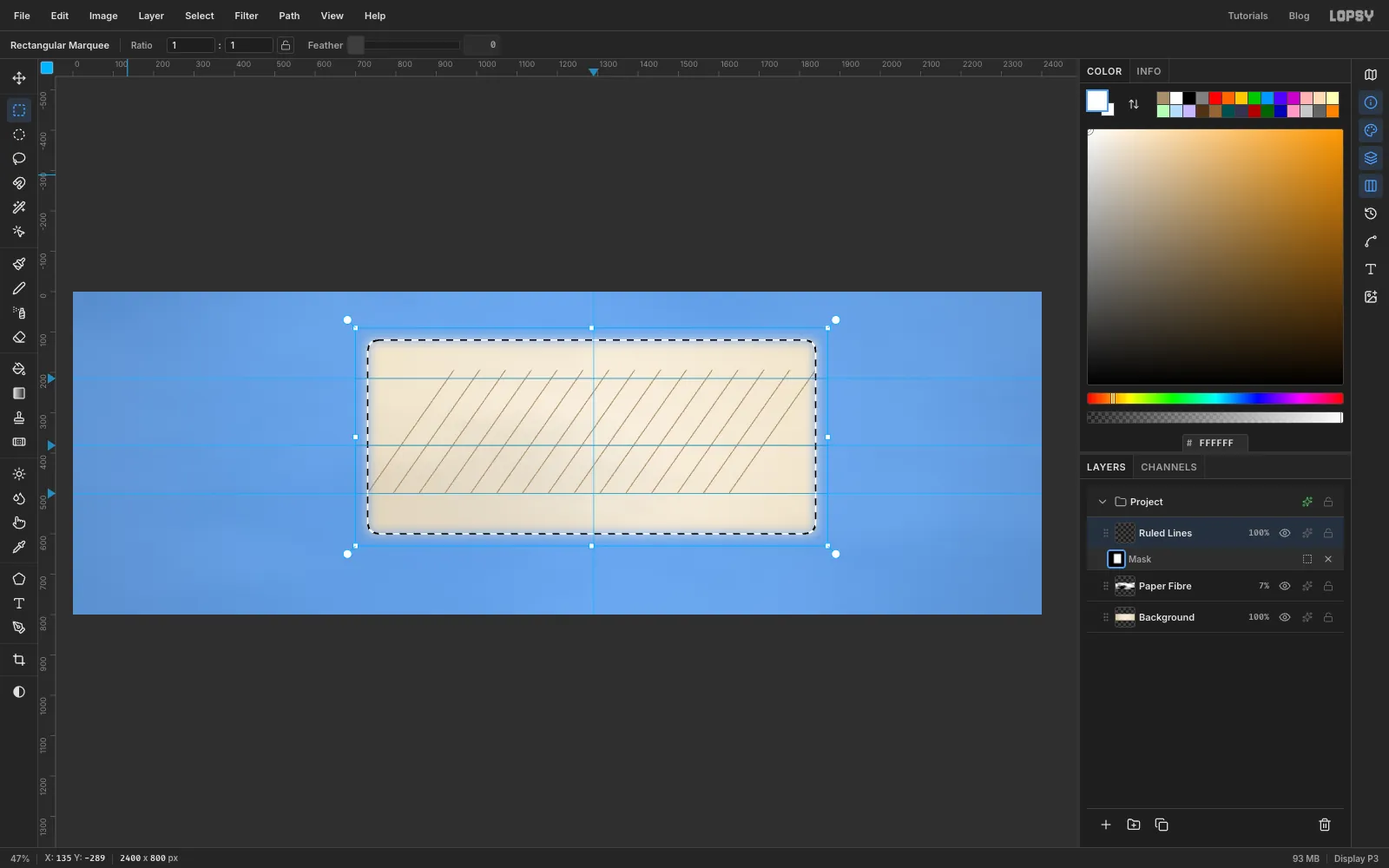Open the Layer menu
Image resolution: width=1389 pixels, height=868 pixels.
[151, 16]
